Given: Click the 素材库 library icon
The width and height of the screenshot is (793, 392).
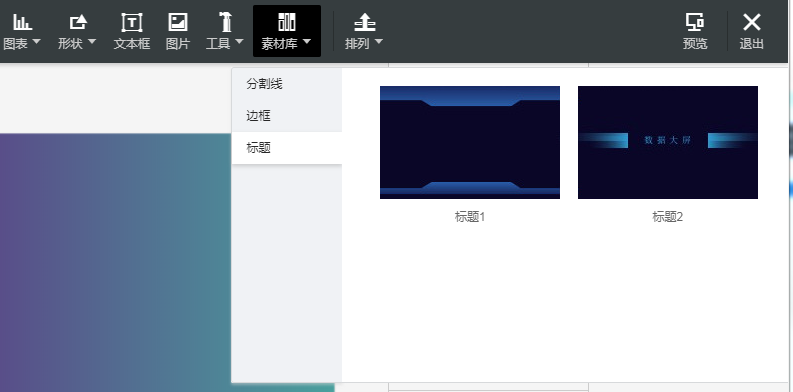Looking at the screenshot, I should (x=287, y=22).
